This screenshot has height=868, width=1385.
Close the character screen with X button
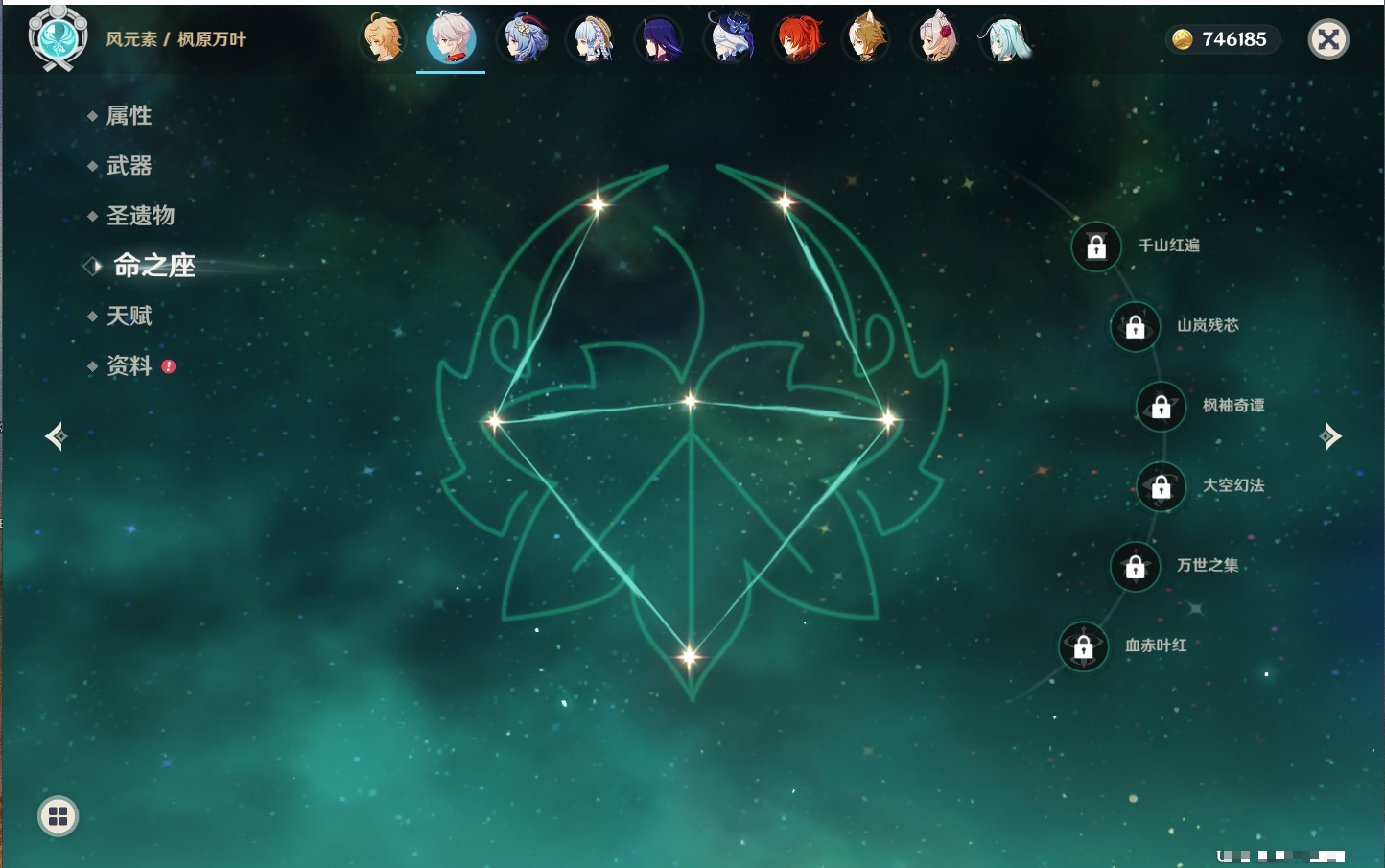click(x=1328, y=39)
